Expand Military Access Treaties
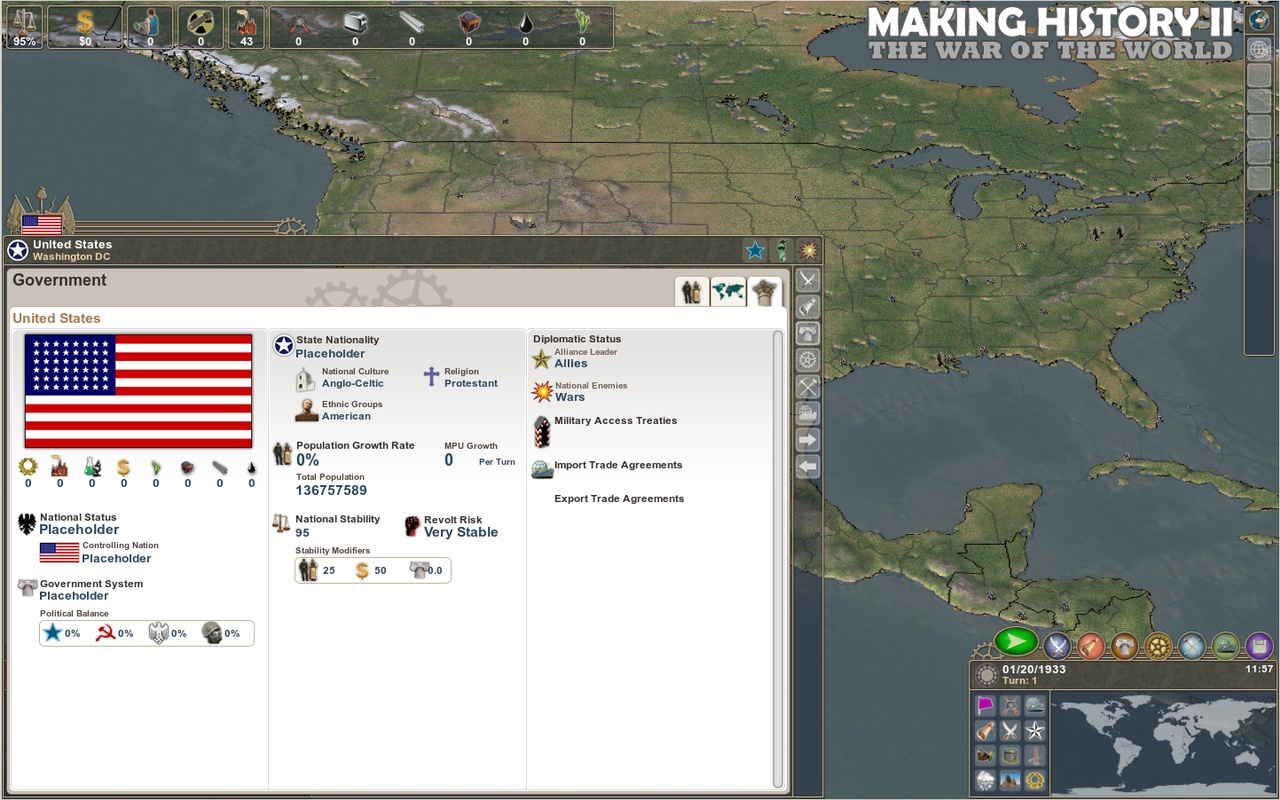The height and width of the screenshot is (800, 1280). (615, 420)
